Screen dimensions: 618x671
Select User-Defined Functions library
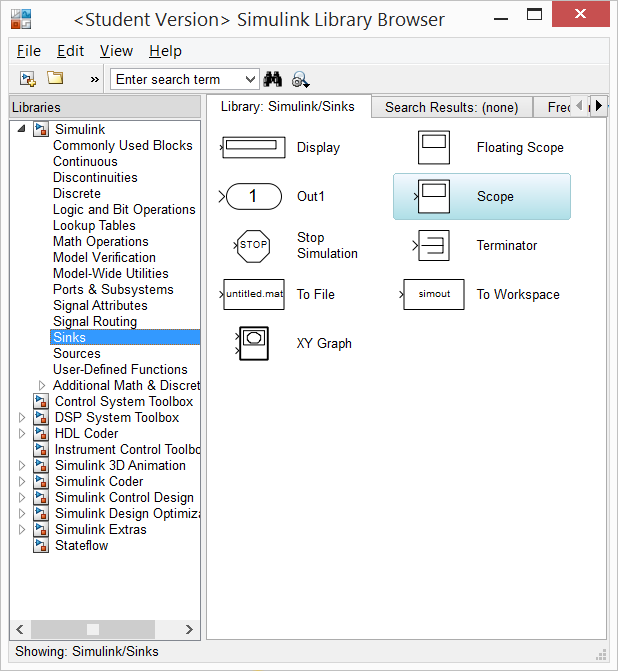pyautogui.click(x=120, y=369)
